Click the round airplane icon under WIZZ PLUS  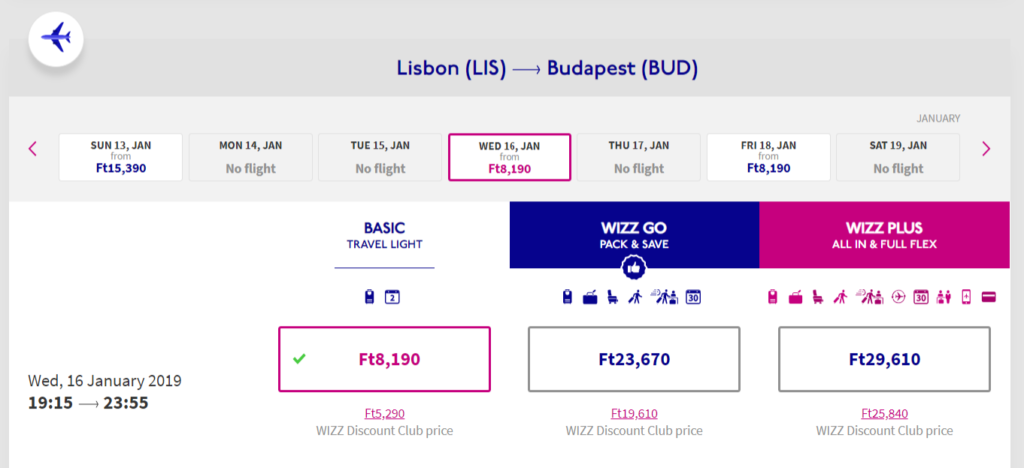[x=898, y=297]
